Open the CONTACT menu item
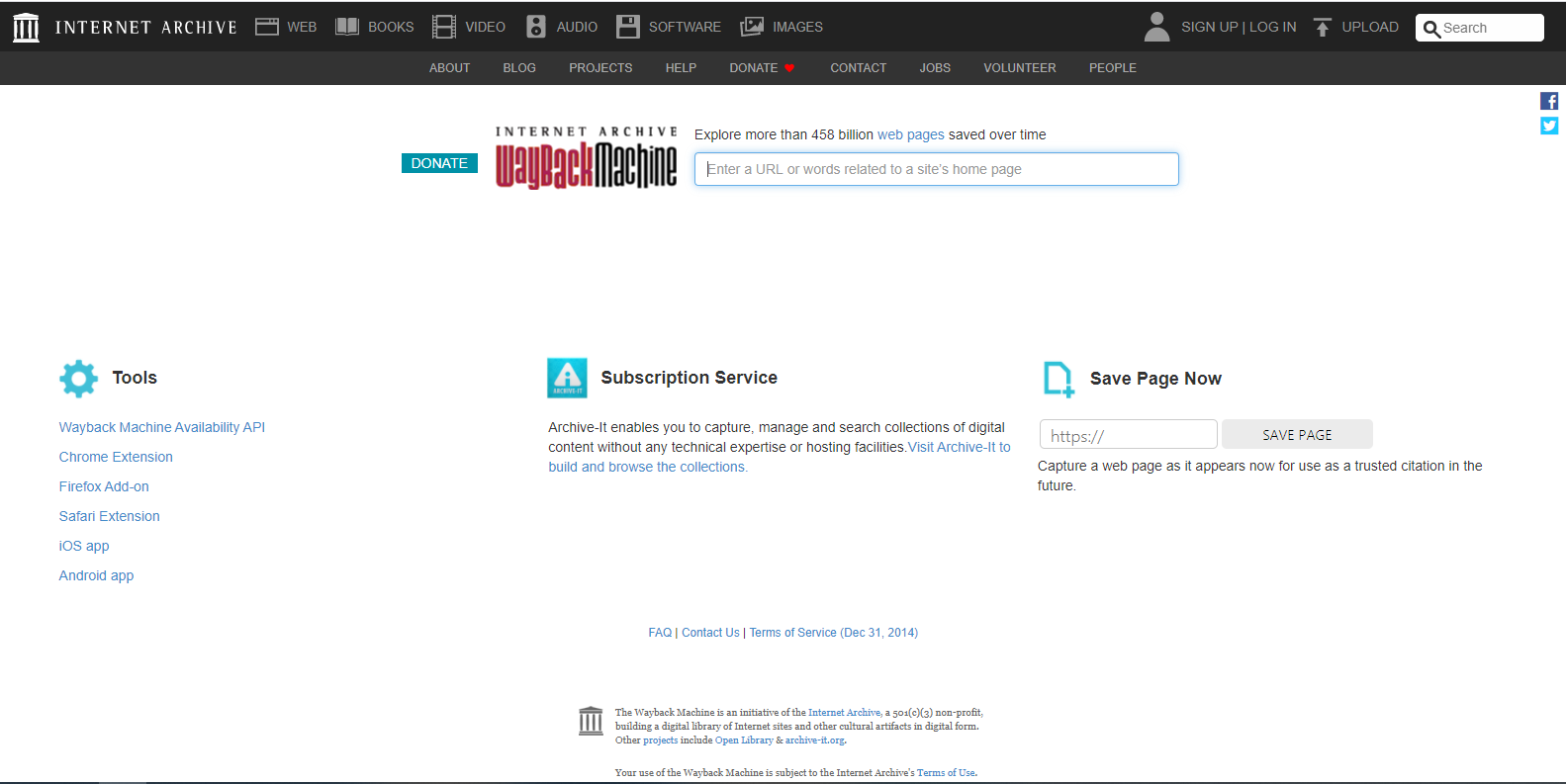 click(x=859, y=68)
